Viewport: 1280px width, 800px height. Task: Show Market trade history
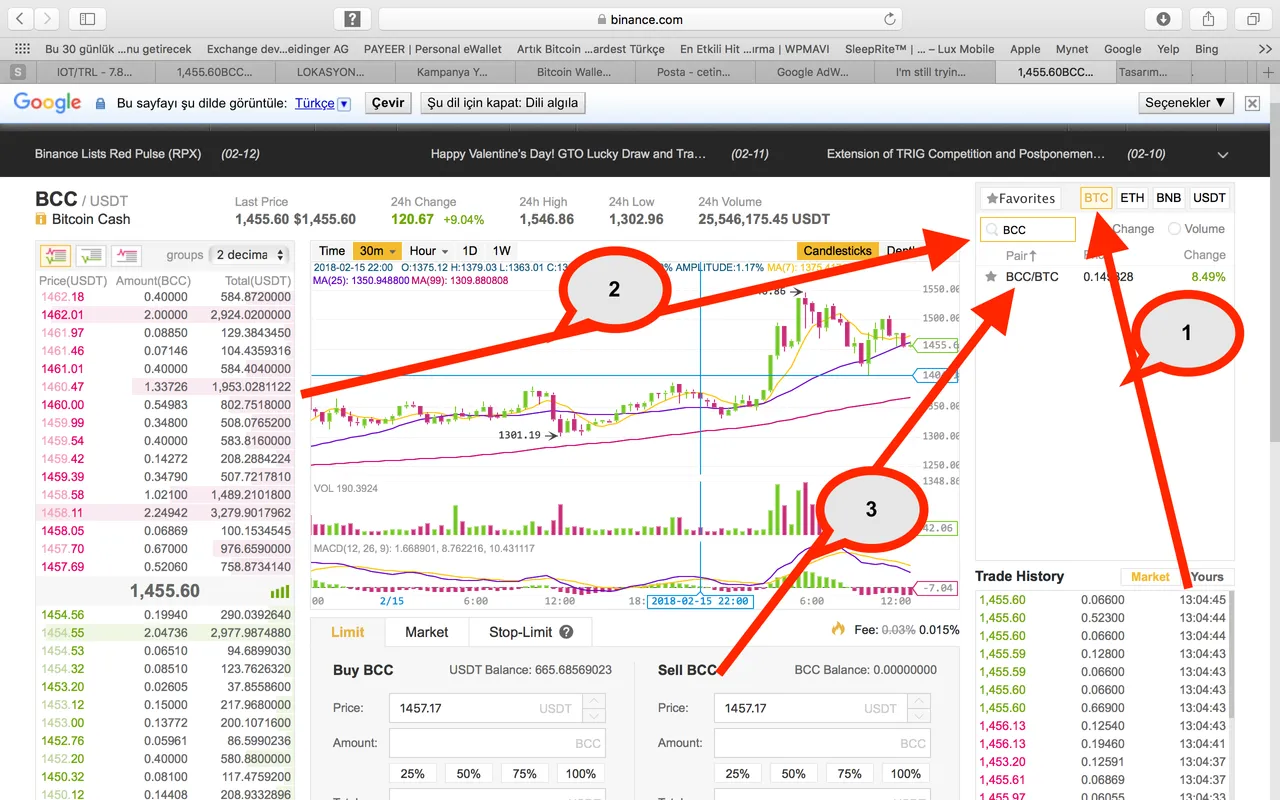[x=1150, y=577]
